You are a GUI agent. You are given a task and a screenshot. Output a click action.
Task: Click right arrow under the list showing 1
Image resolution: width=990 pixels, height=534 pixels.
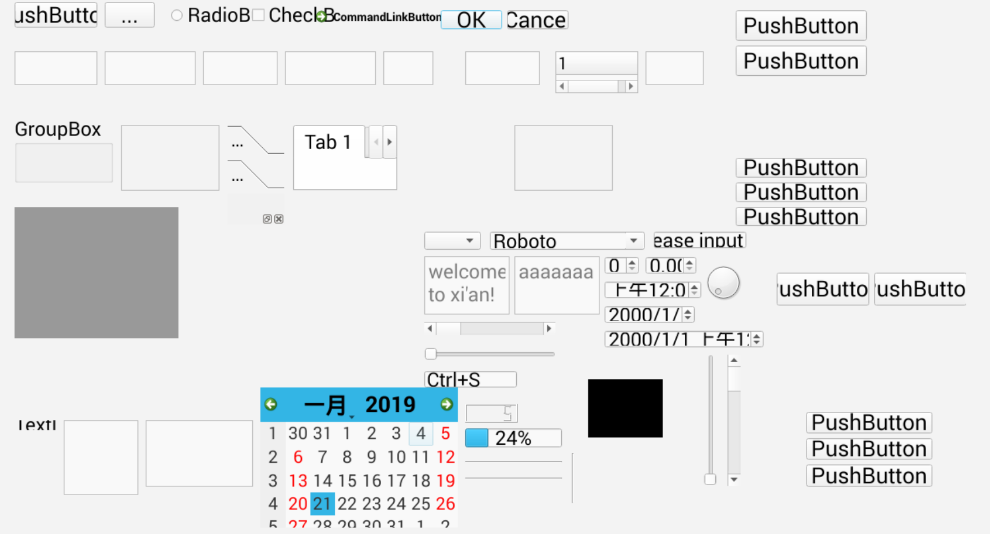tap(631, 86)
